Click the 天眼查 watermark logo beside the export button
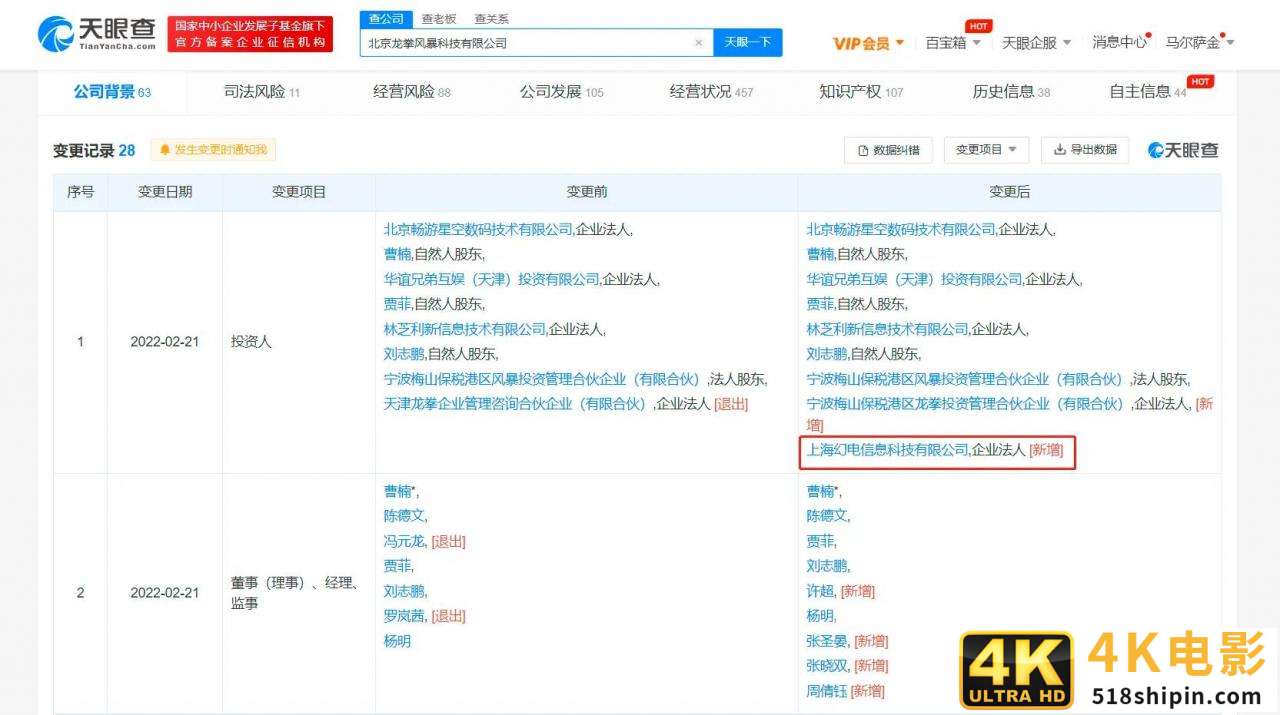 click(x=1183, y=150)
